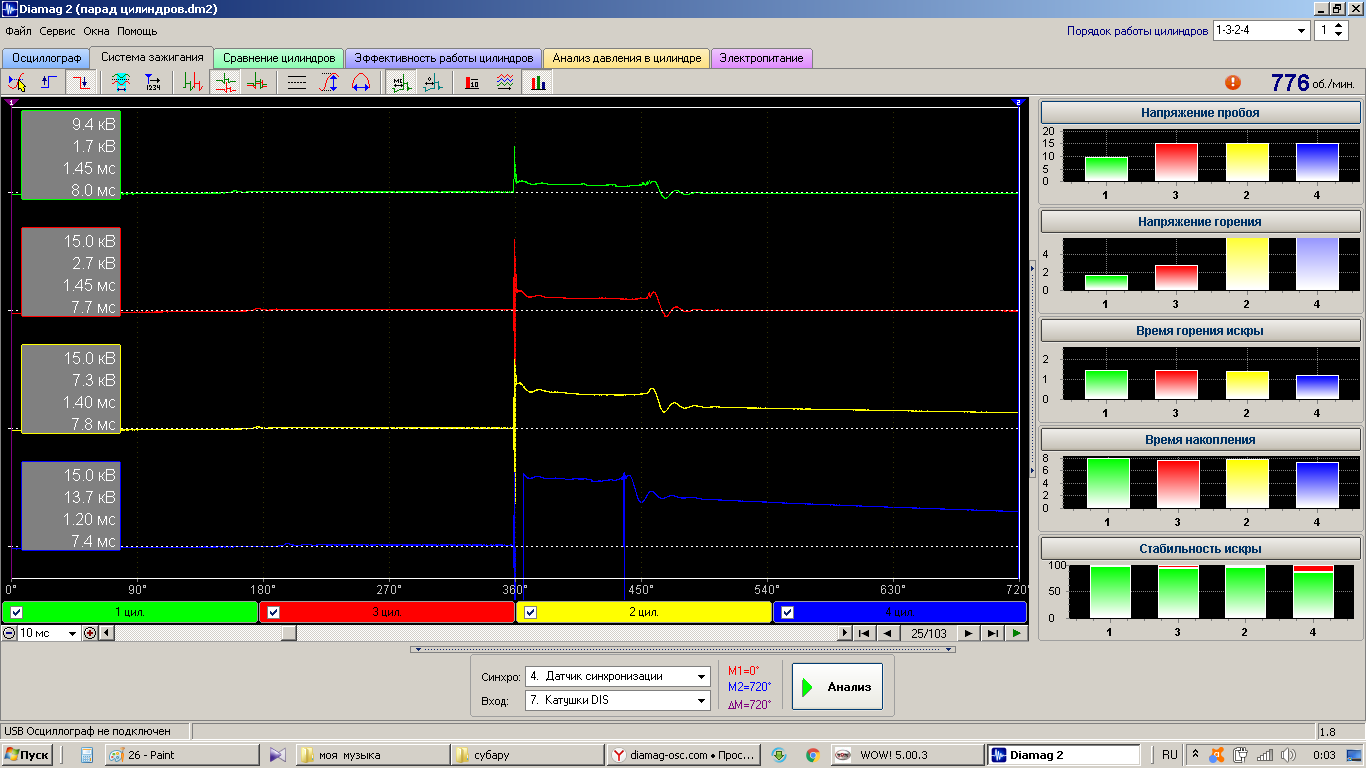This screenshot has width=1366, height=768.
Task: Click the Время накопления panel header
Action: coord(1200,439)
